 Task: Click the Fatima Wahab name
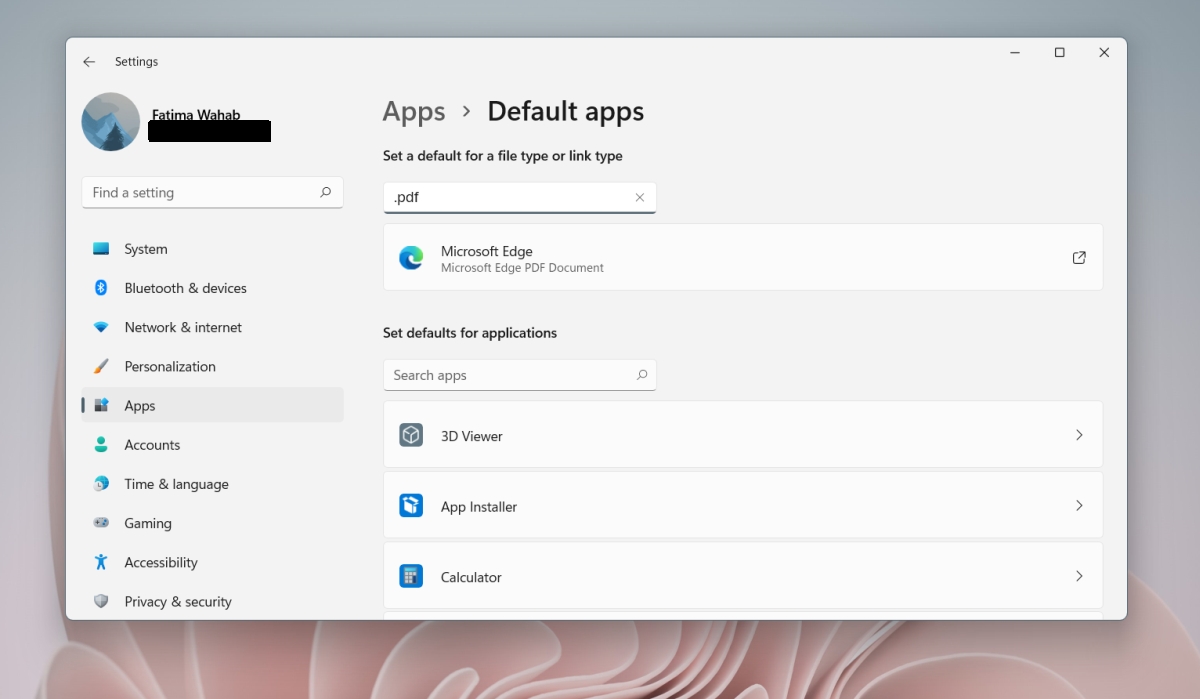click(x=196, y=114)
